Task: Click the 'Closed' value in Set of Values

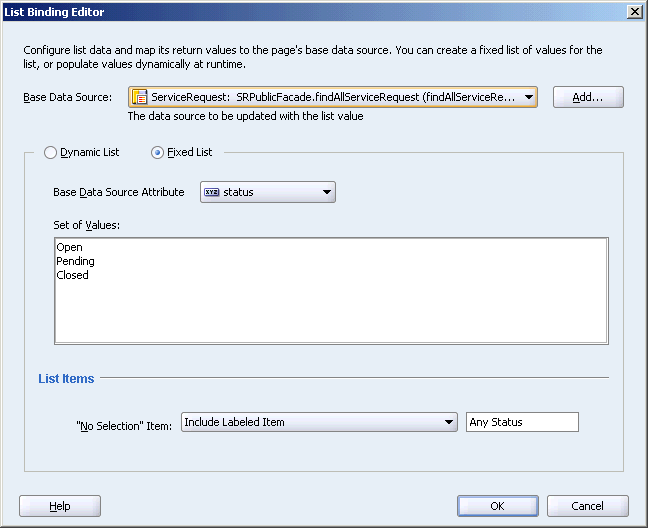Action: [72, 275]
